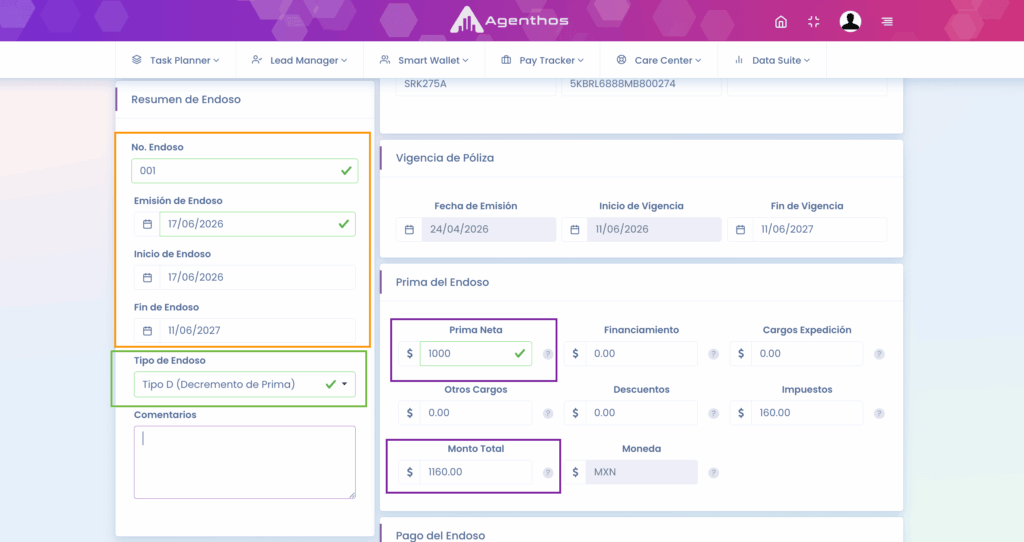Image resolution: width=1024 pixels, height=542 pixels.
Task: Click the Fin de Endoso date field
Action: pyautogui.click(x=257, y=331)
